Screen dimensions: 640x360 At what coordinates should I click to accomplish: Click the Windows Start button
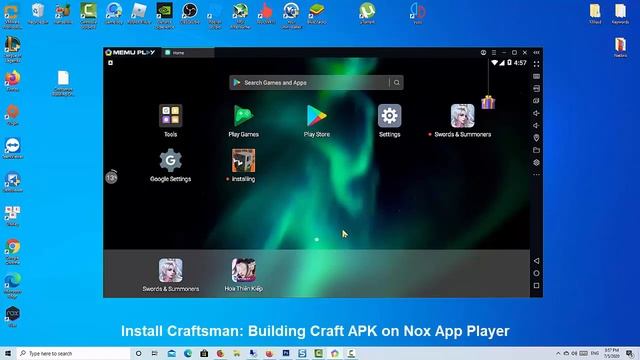[x=8, y=353]
